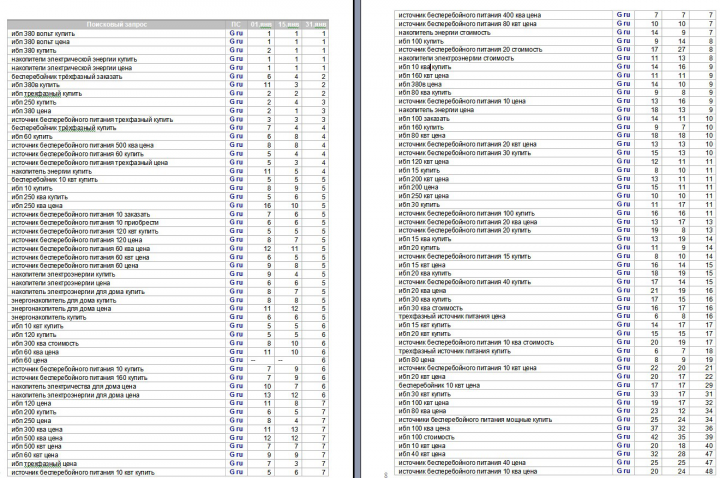Viewport: 720px width, 478px height.
Task: Click the 'Поисковый запрос' column header
Action: [117, 24]
